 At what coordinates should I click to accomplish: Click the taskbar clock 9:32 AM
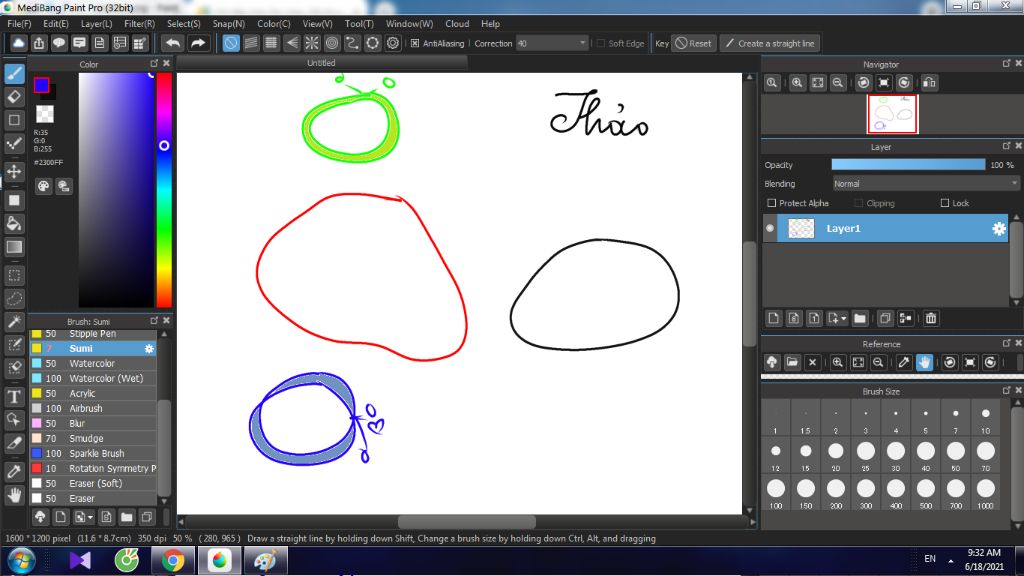click(984, 553)
